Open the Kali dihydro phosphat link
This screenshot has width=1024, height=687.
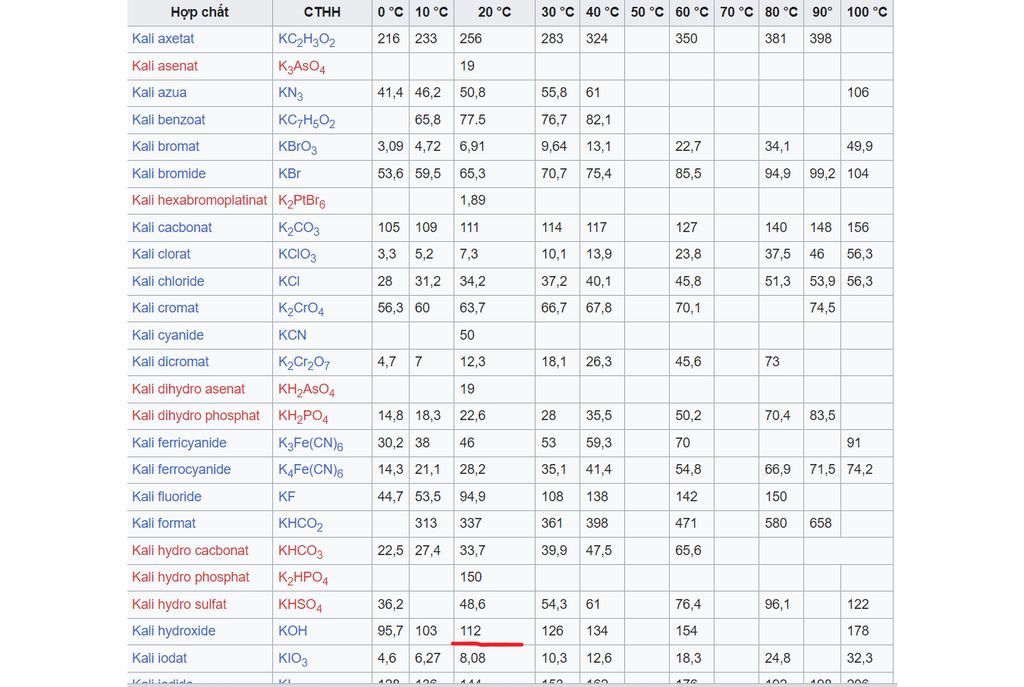196,416
